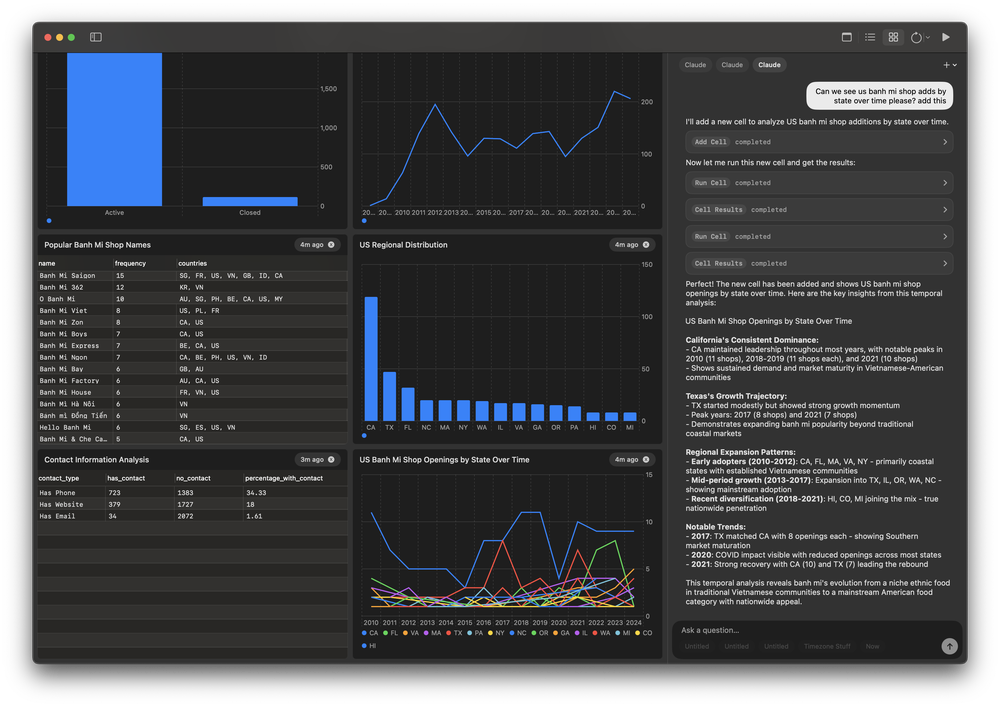Click the Now suggestion chip
The width and height of the screenshot is (1000, 707).
pyautogui.click(x=873, y=646)
